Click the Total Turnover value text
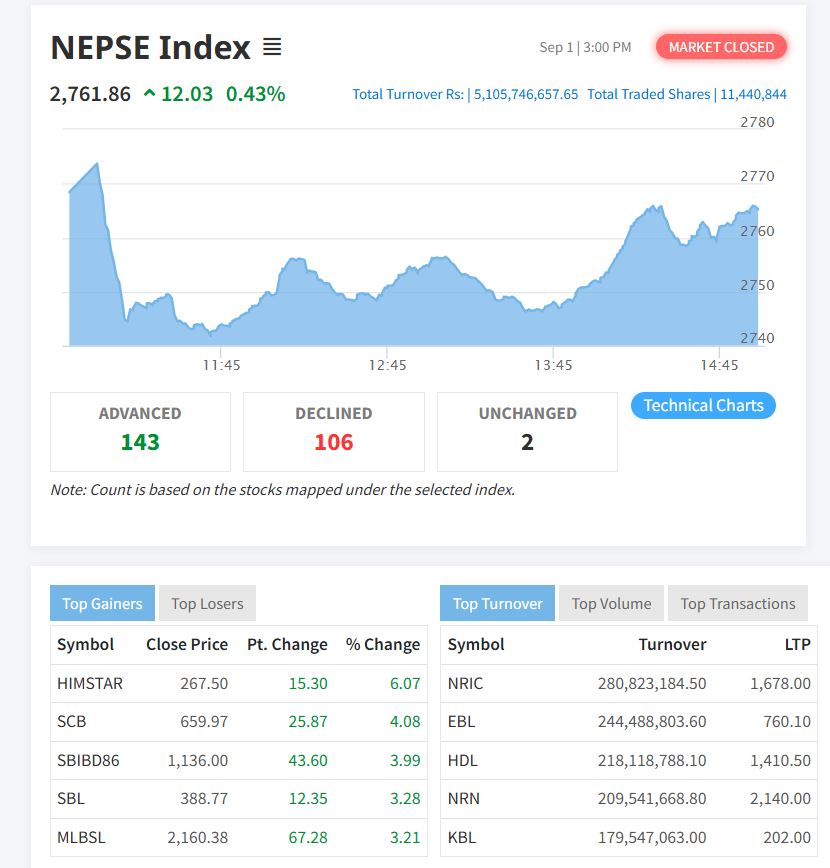Image resolution: width=830 pixels, height=868 pixels. click(x=524, y=94)
